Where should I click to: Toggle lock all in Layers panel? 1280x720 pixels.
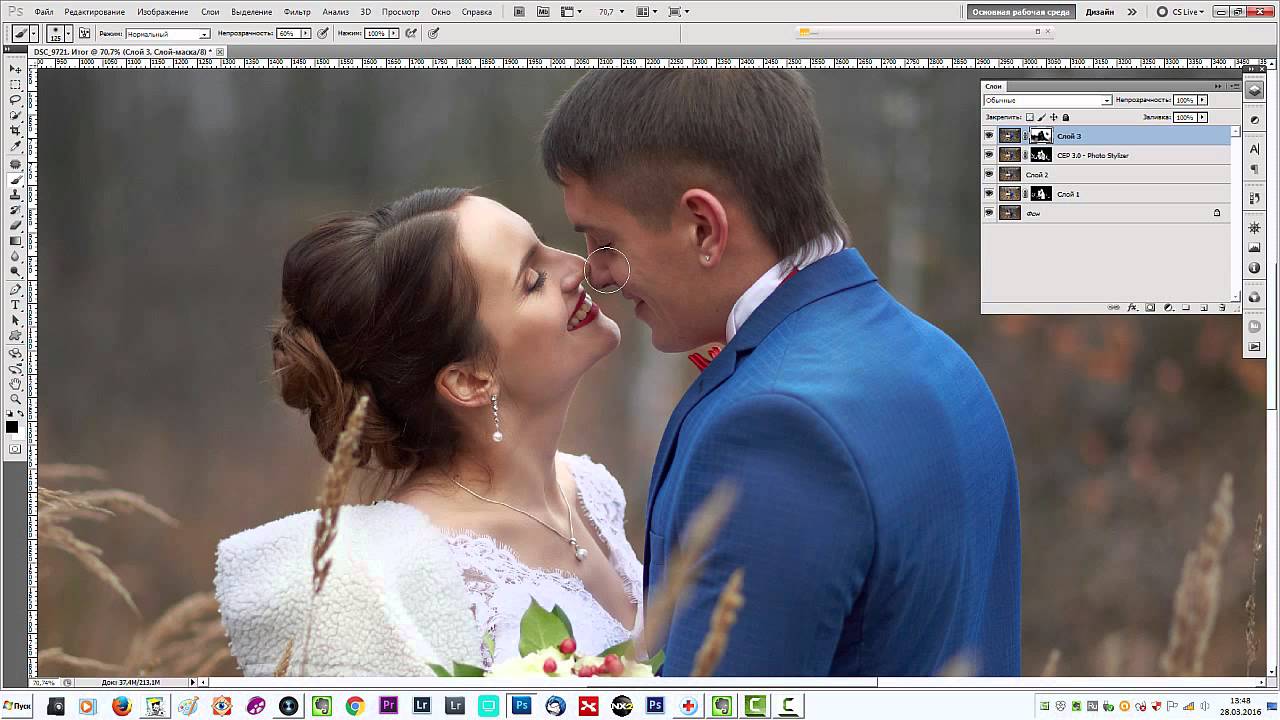coord(1066,117)
